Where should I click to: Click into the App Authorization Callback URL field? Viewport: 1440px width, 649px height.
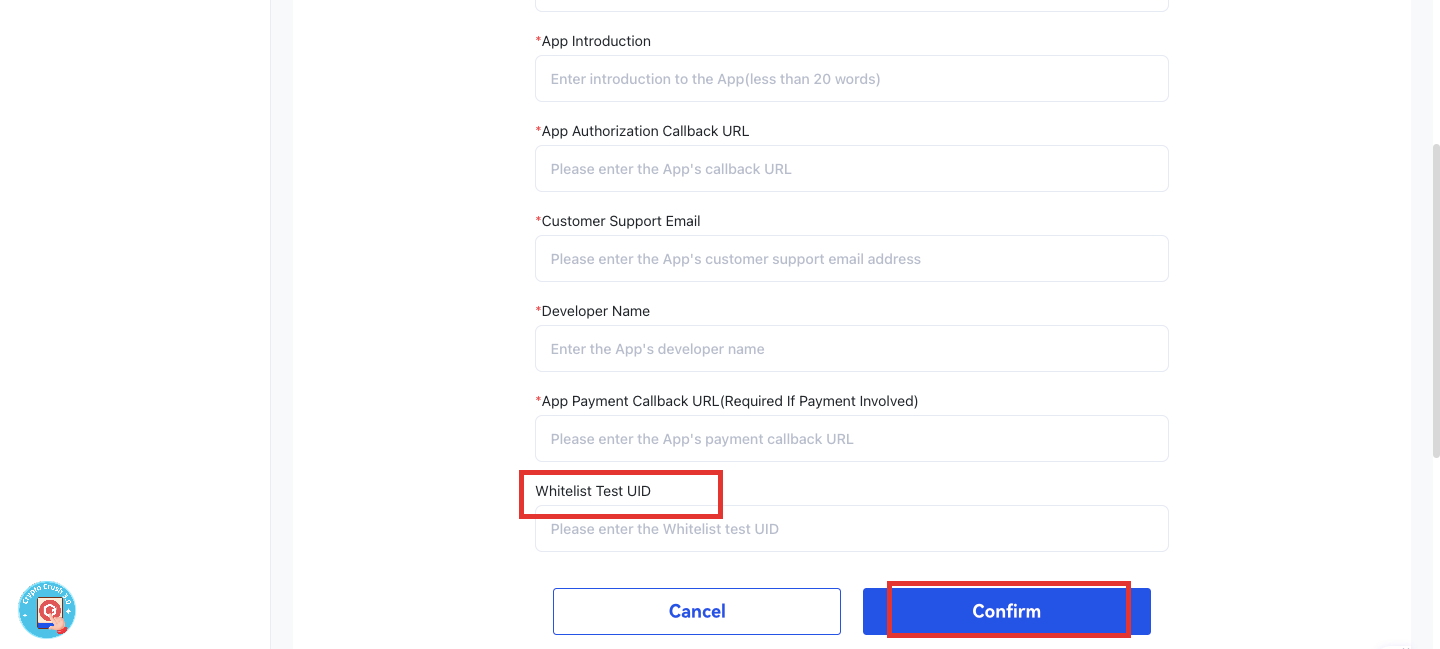pyautogui.click(x=851, y=169)
